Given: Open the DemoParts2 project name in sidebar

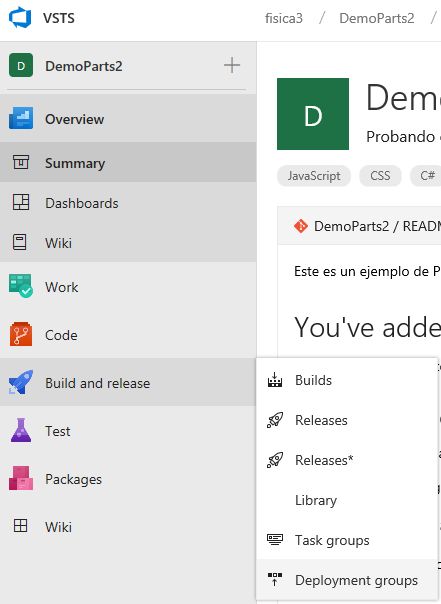Looking at the screenshot, I should tap(84, 66).
